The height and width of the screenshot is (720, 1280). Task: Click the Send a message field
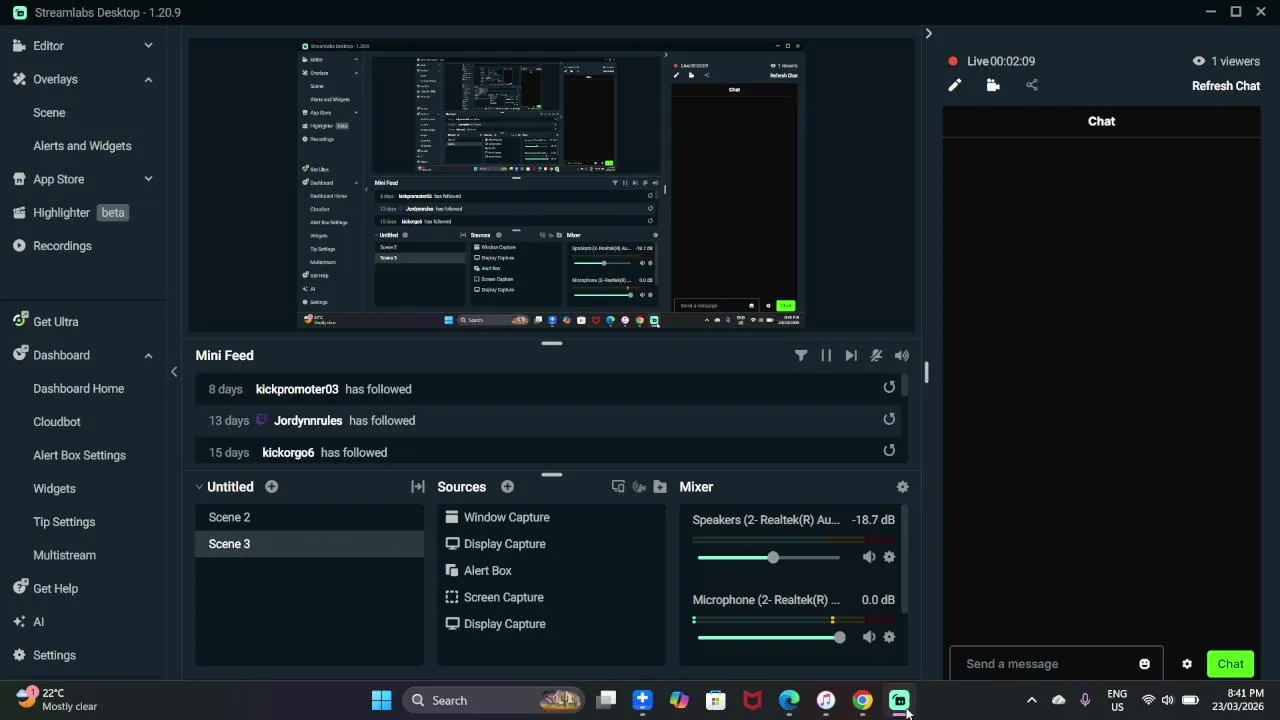pyautogui.click(x=1056, y=664)
